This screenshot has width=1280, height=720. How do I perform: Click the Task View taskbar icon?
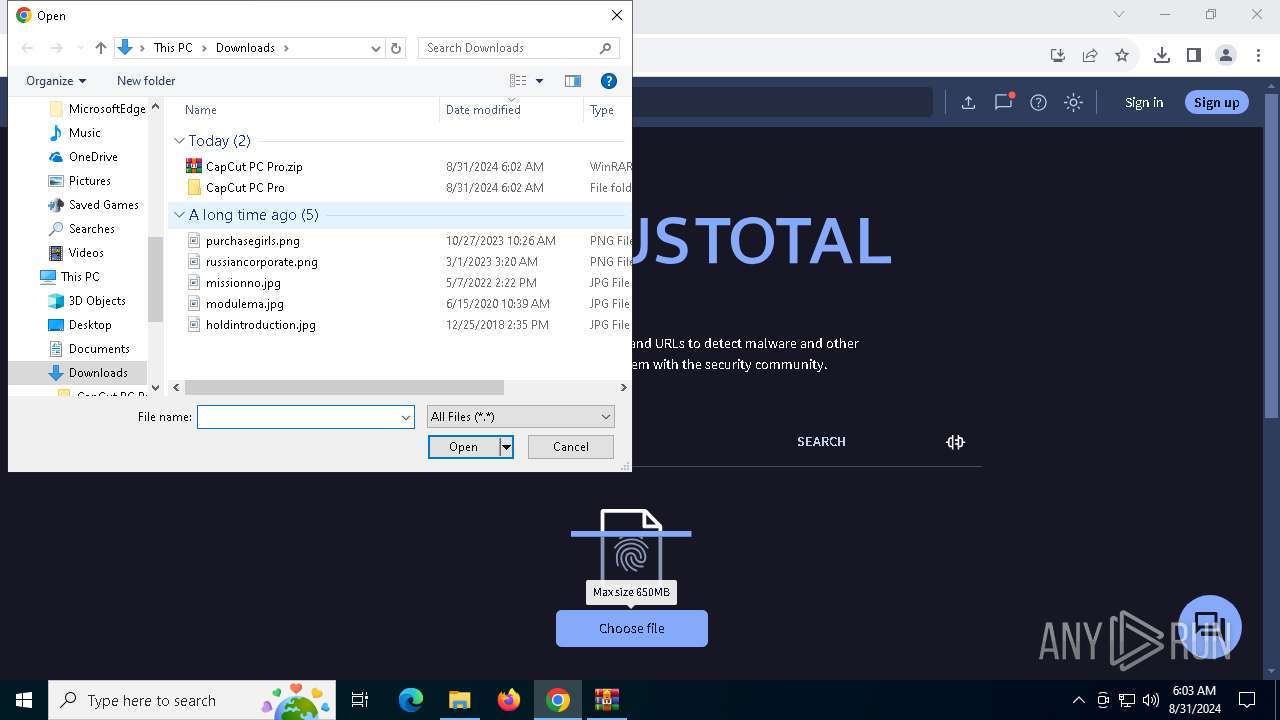point(360,700)
